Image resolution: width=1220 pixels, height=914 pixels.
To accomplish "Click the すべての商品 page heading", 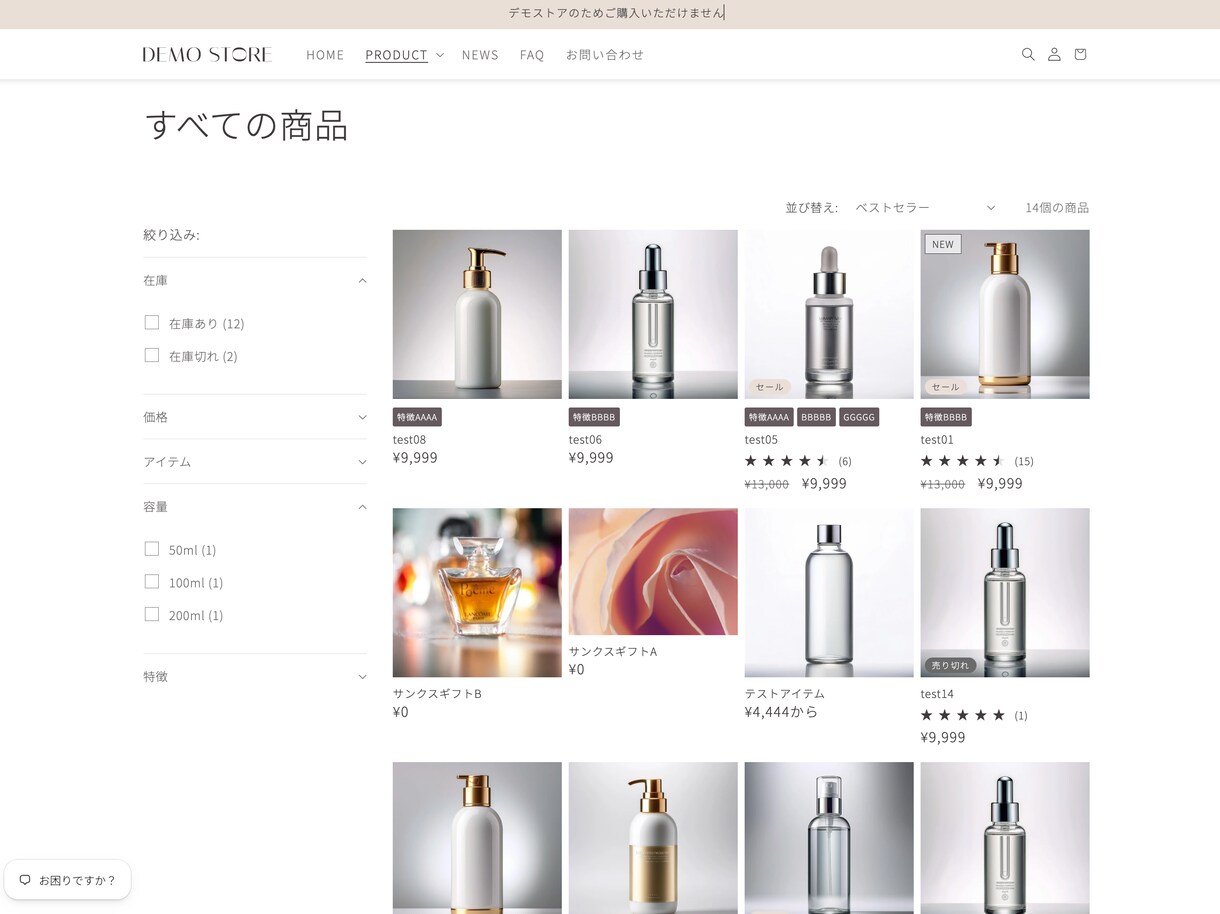I will [x=246, y=126].
